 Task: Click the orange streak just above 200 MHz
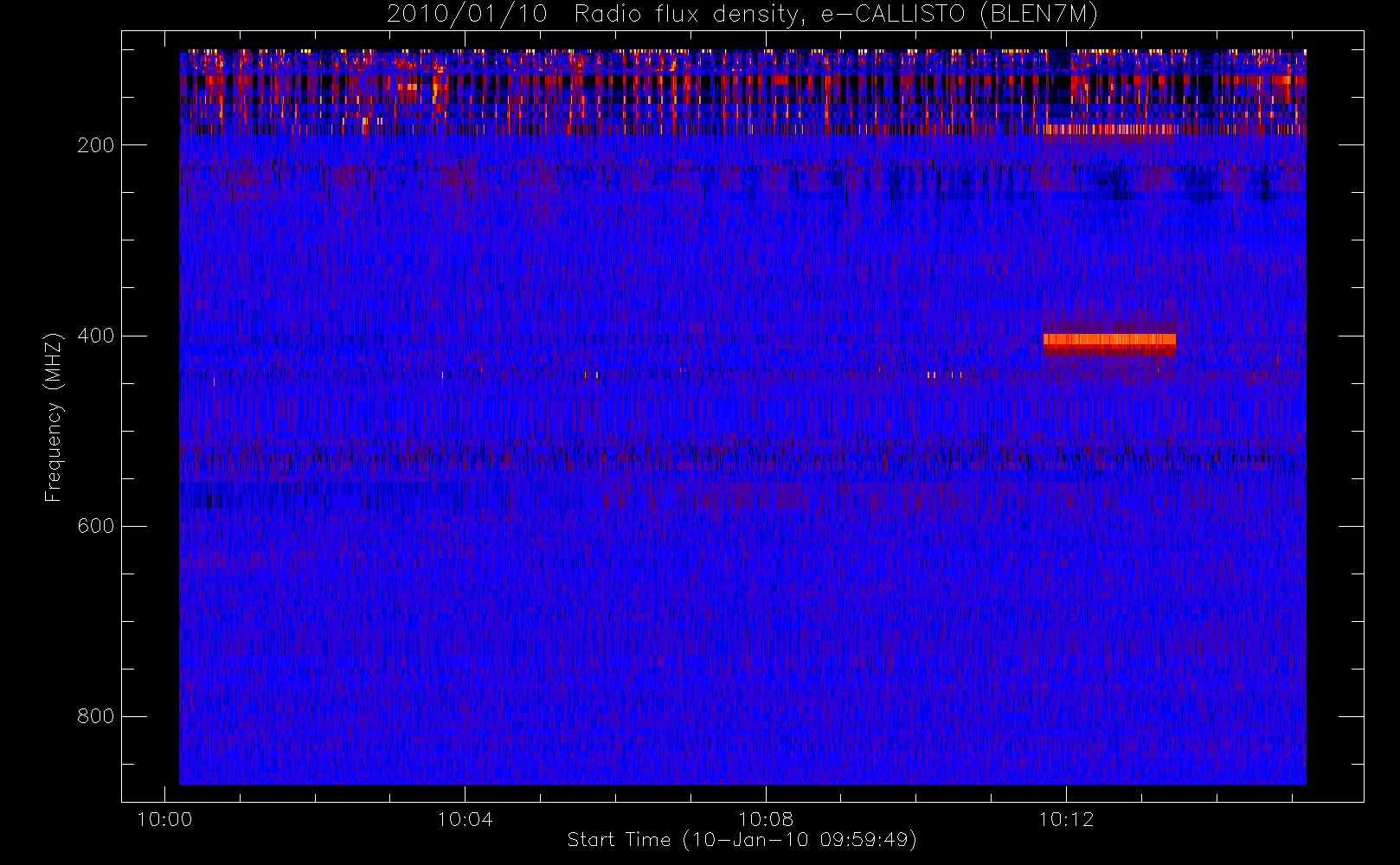pyautogui.click(x=1109, y=130)
